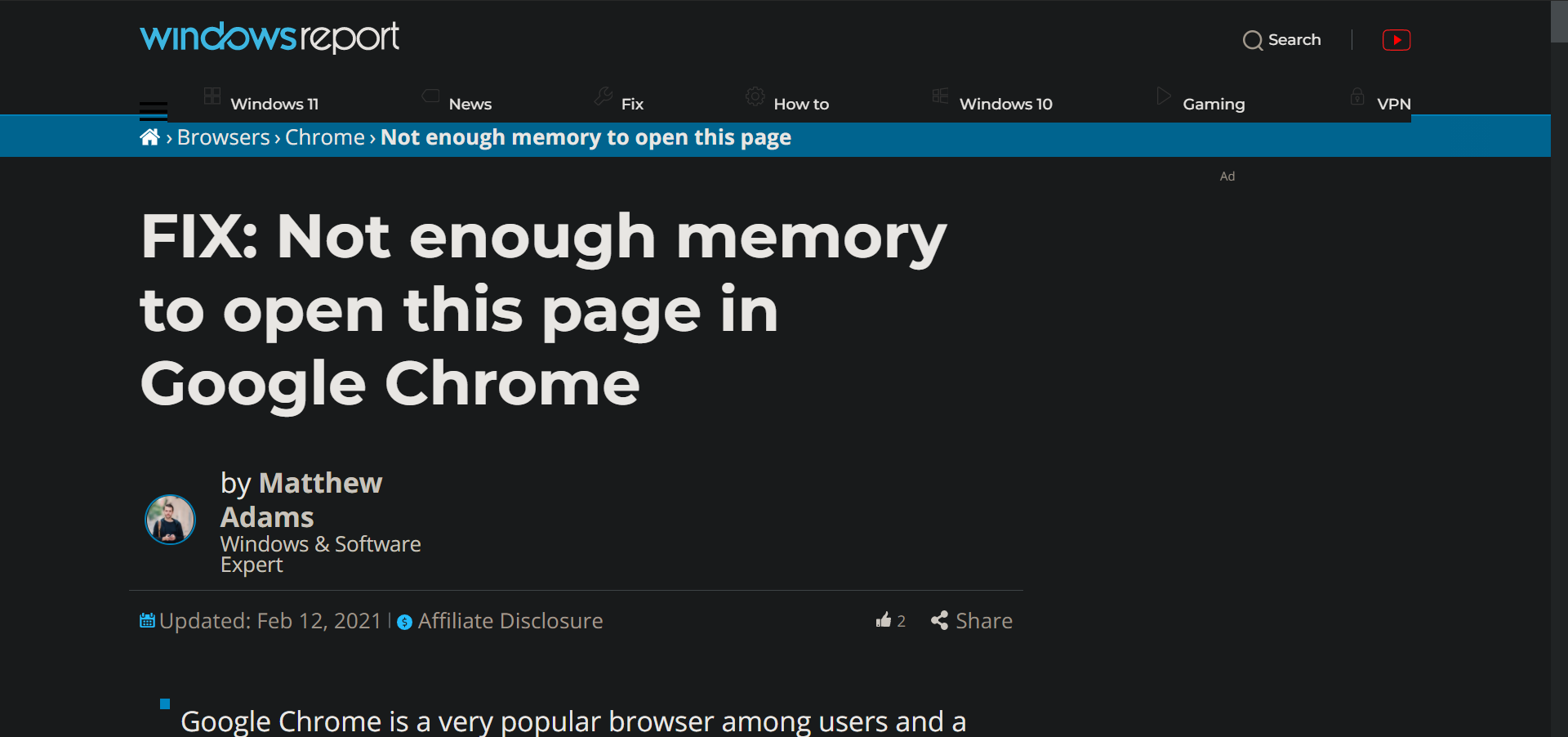Screen dimensions: 1568x737
Task: Open the Gaming menu item
Action: (x=1214, y=104)
